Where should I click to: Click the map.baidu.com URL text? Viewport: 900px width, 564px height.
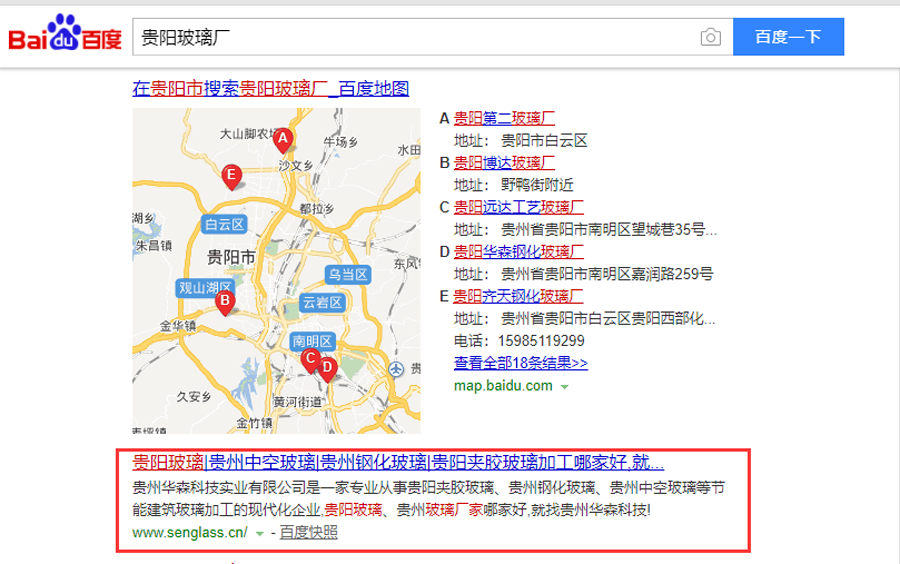coord(503,386)
